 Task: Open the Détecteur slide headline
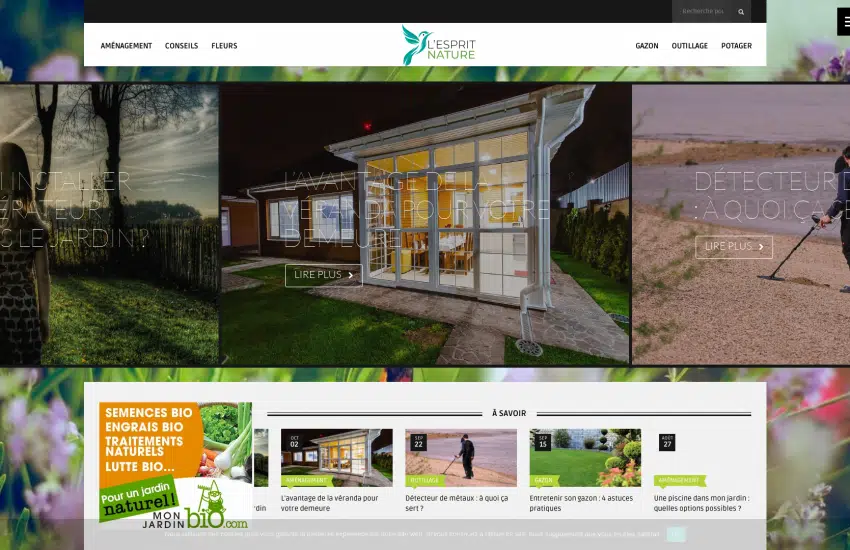coord(772,196)
